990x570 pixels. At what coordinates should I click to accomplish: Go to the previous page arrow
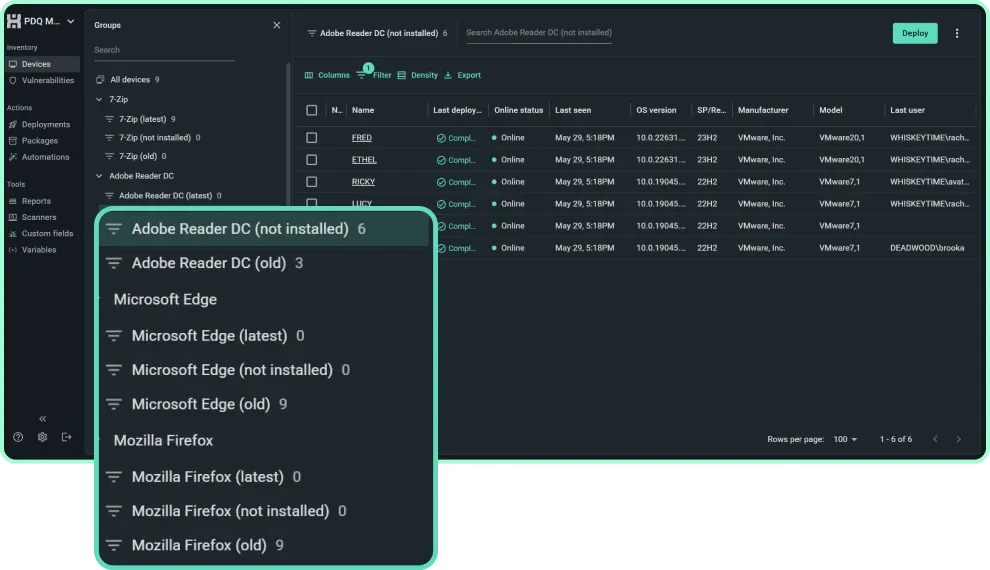(x=935, y=439)
